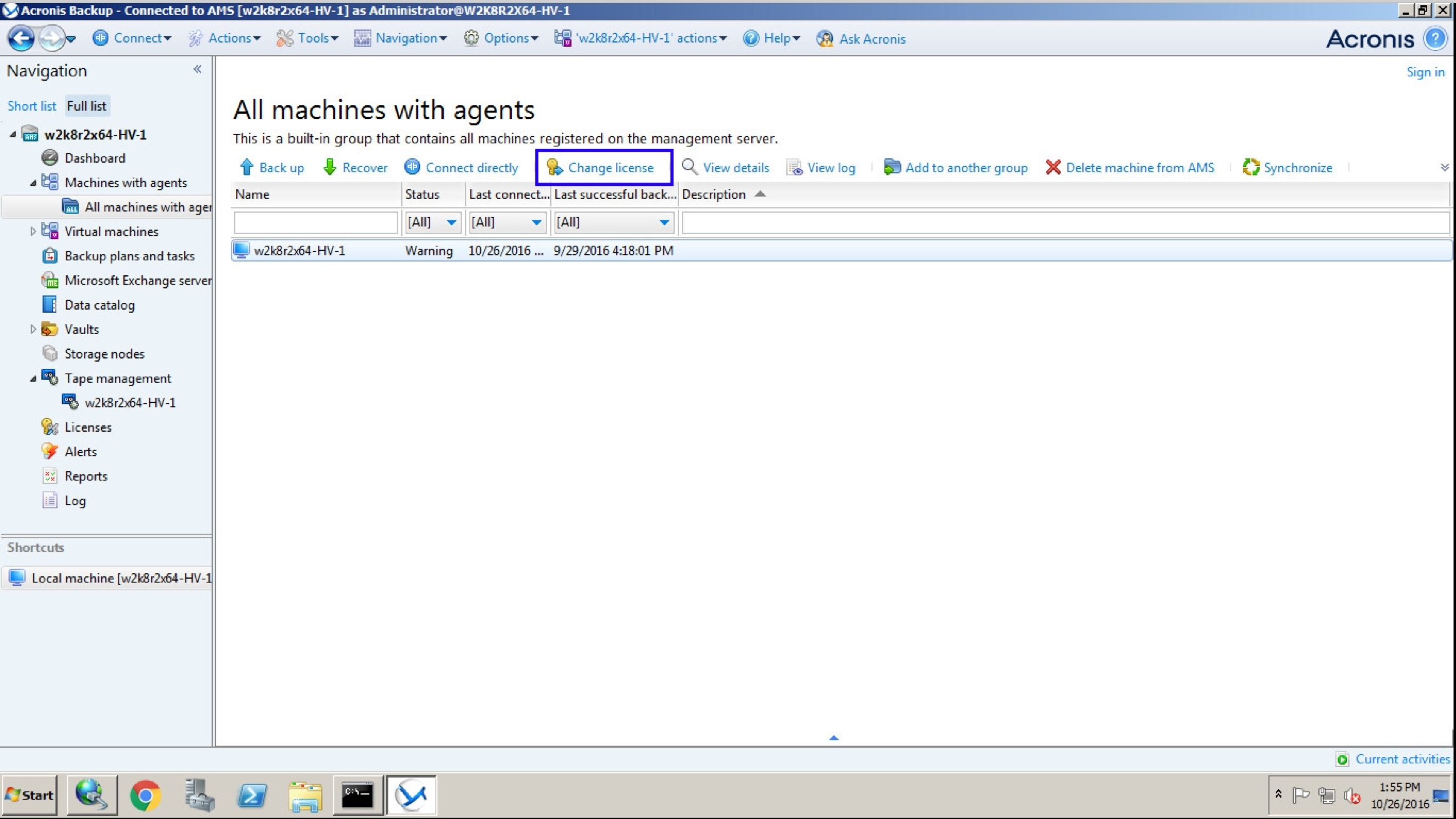Click the blue Back navigation arrow
1456x819 pixels.
pos(21,38)
